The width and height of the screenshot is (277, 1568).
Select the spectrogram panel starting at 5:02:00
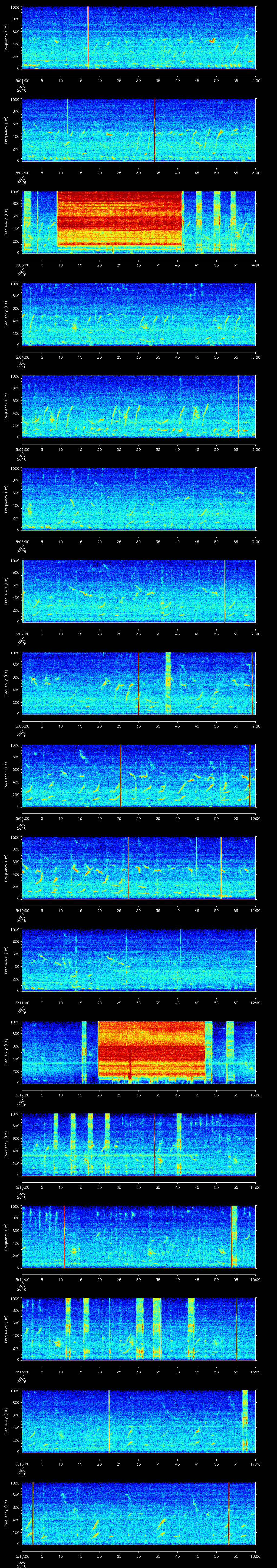pyautogui.click(x=139, y=130)
